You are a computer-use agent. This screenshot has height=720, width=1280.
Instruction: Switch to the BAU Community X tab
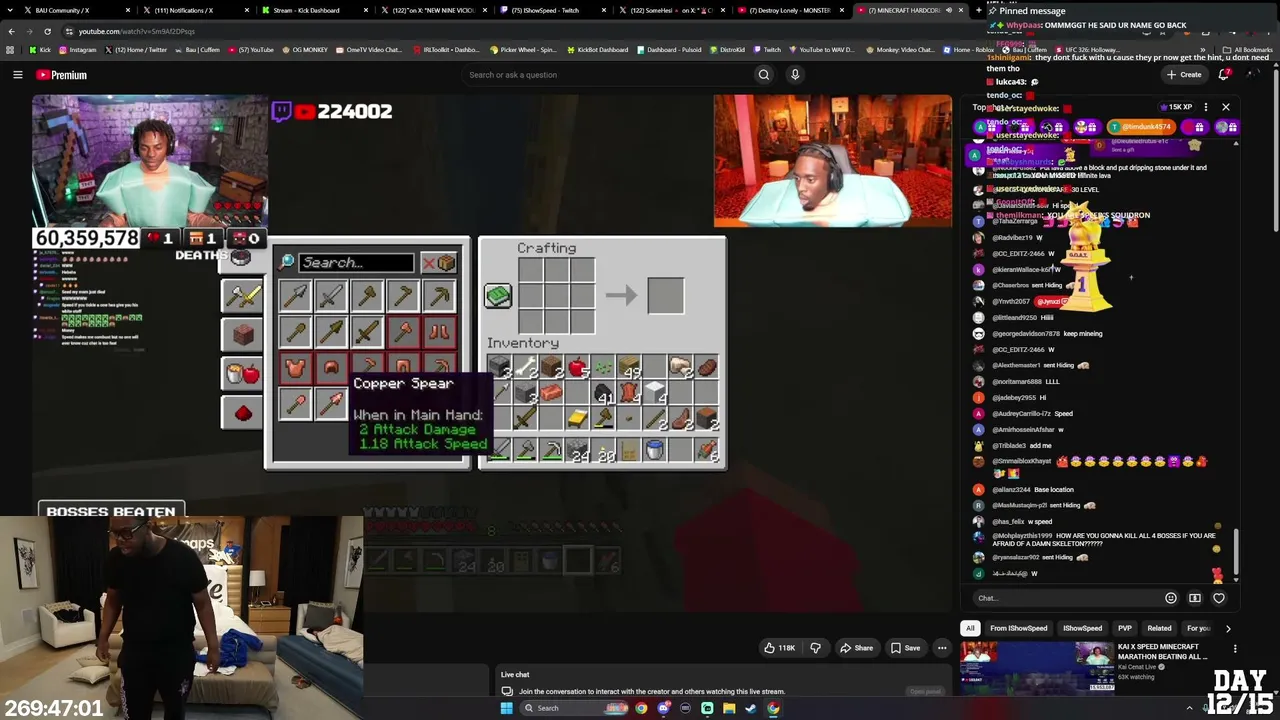click(x=72, y=10)
